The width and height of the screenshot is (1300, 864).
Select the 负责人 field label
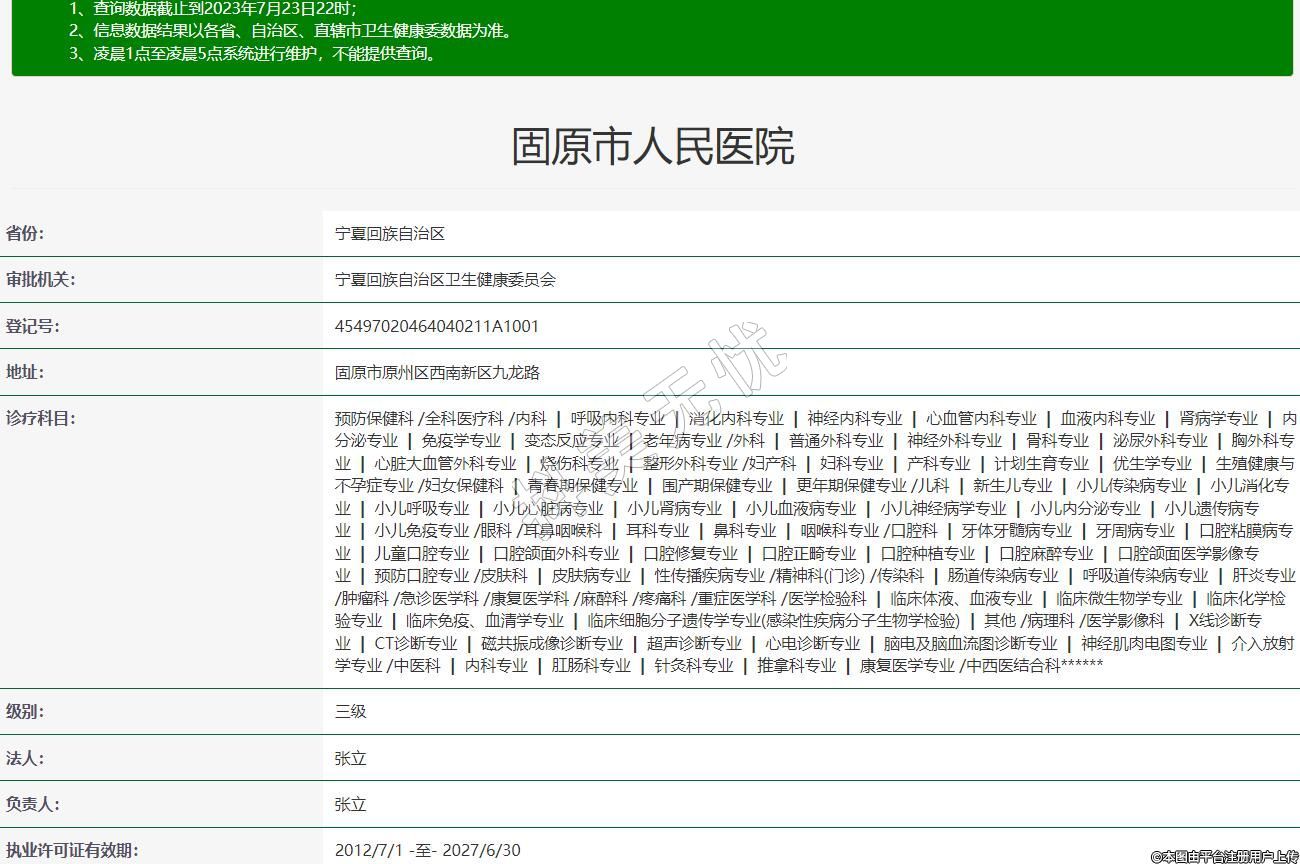coord(32,804)
